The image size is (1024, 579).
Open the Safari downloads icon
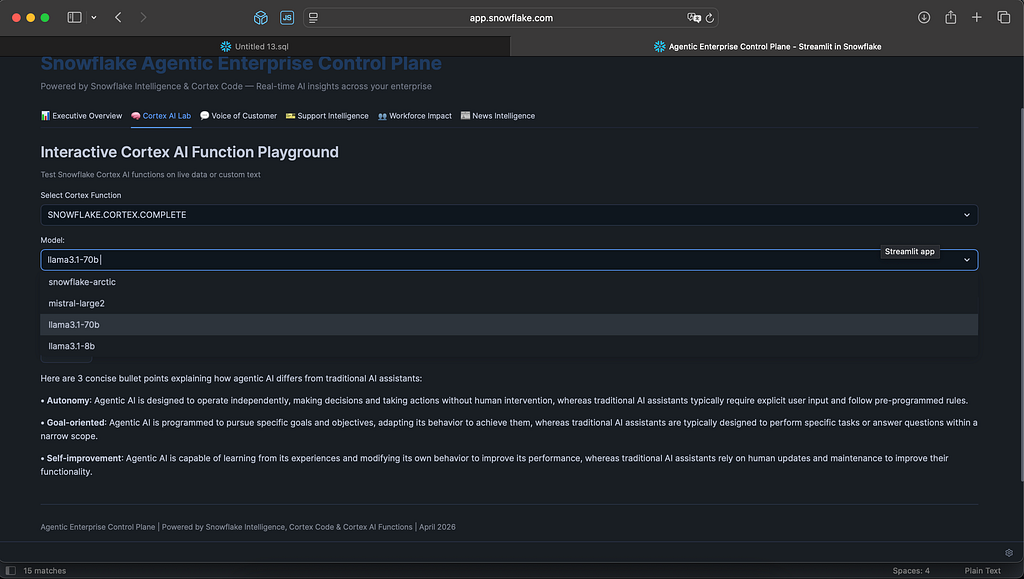(923, 18)
